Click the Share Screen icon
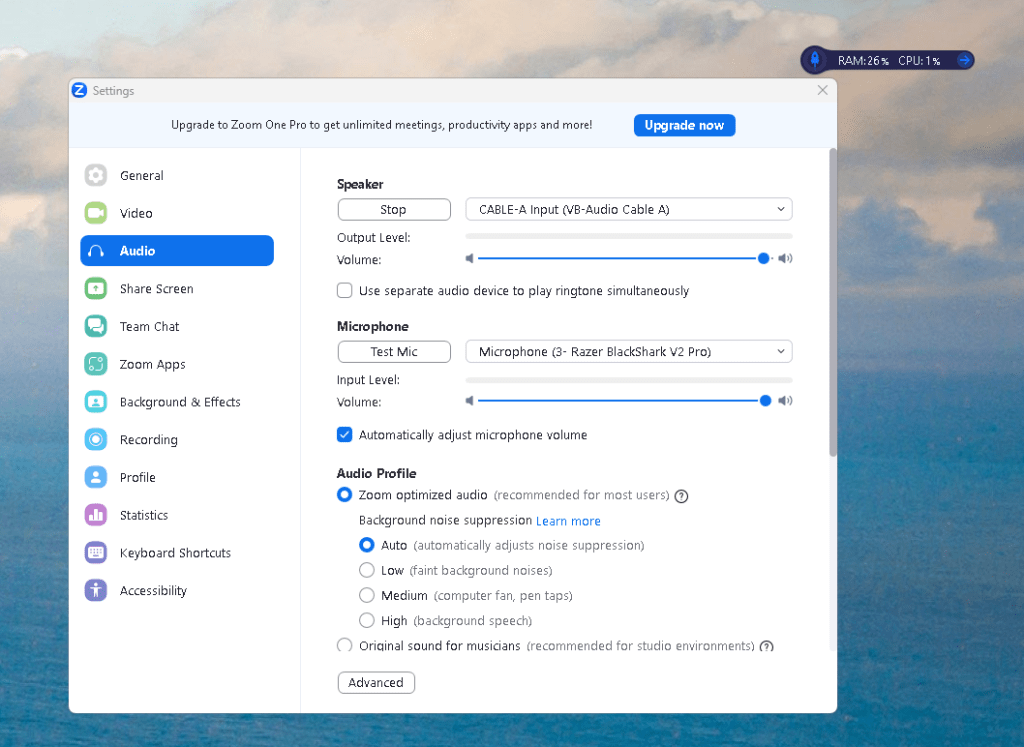The image size is (1024, 747). pos(96,289)
